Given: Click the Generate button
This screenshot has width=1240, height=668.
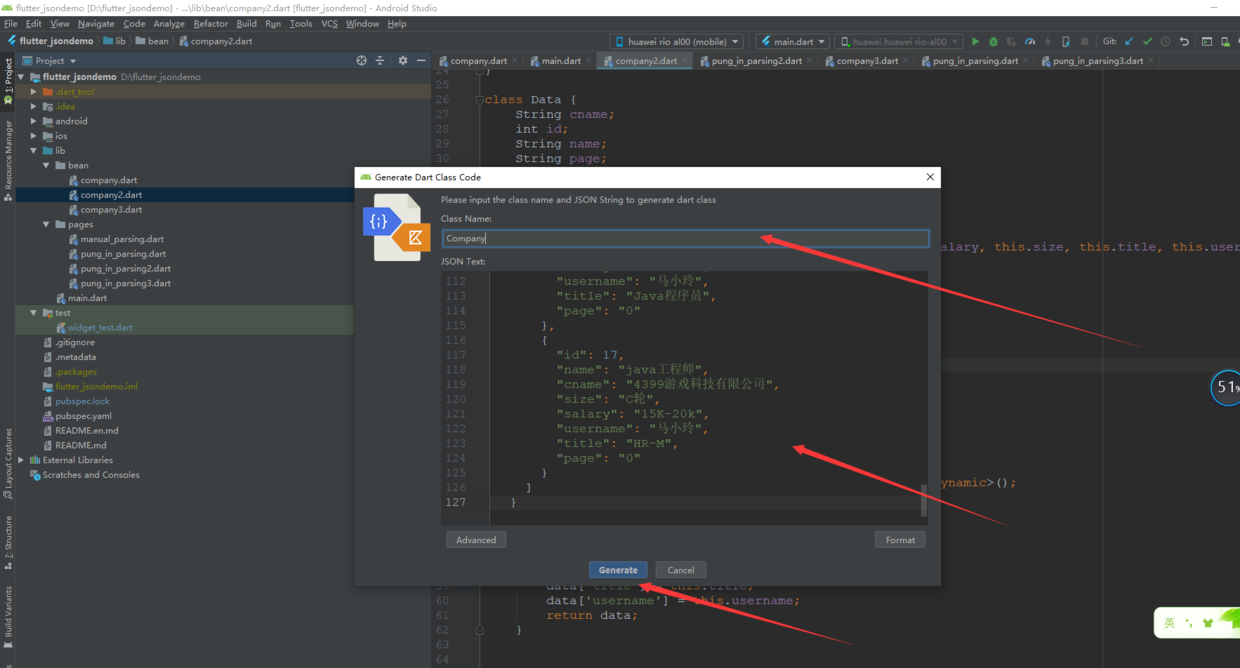Looking at the screenshot, I should [618, 570].
